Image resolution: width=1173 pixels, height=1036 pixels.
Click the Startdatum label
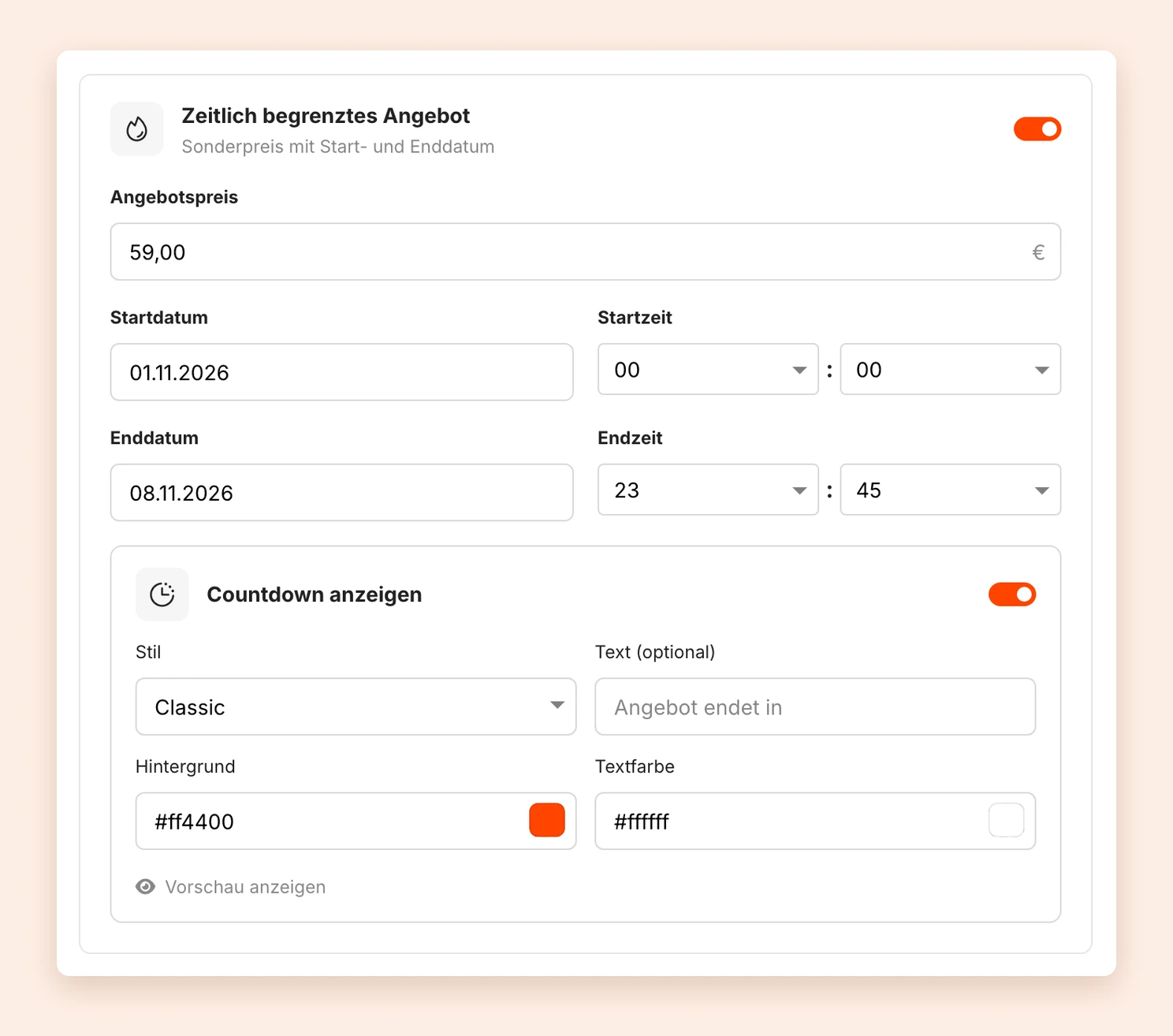click(159, 318)
